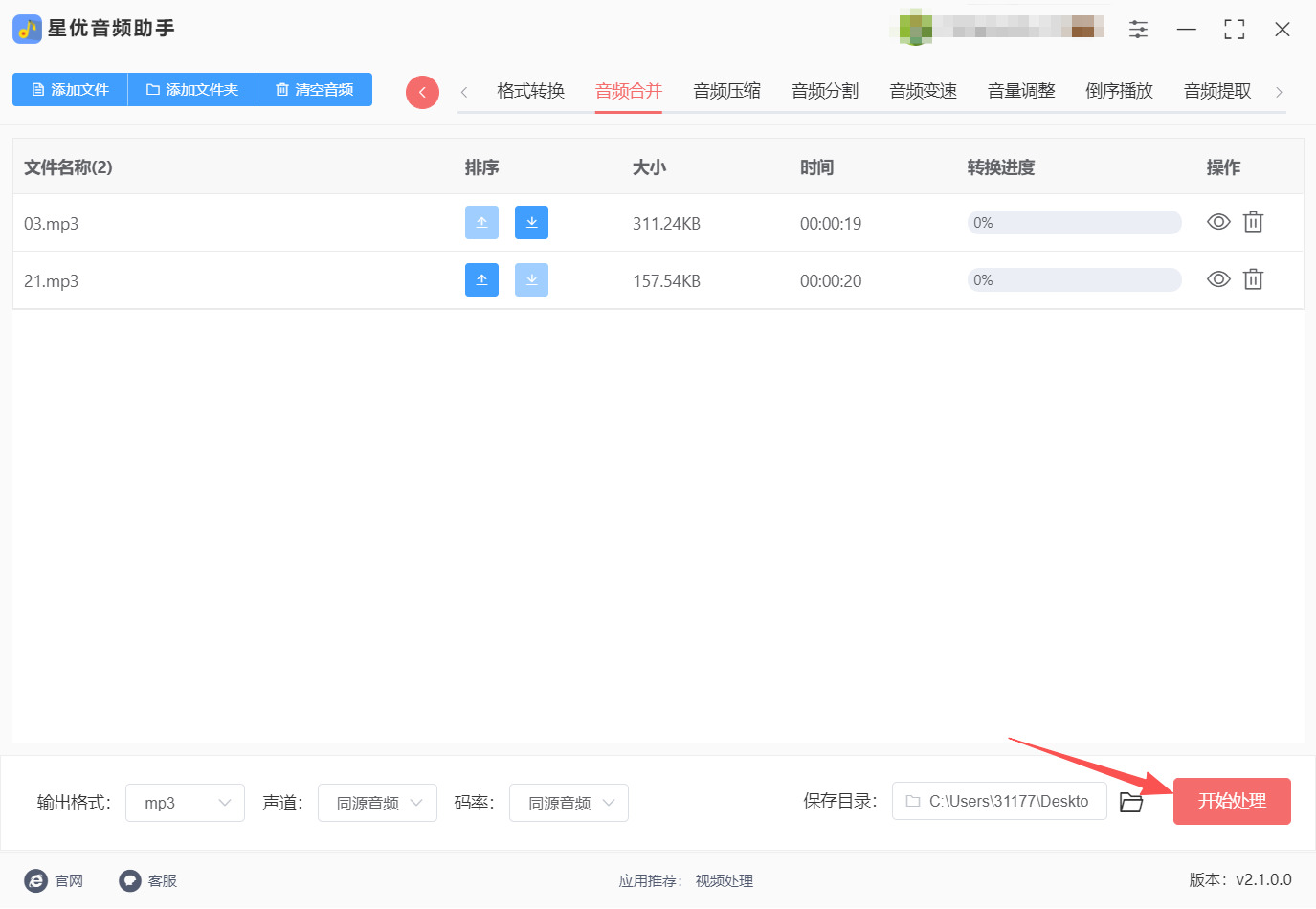Open the 音量调整 tab
Image resolution: width=1316 pixels, height=909 pixels.
pyautogui.click(x=1021, y=91)
